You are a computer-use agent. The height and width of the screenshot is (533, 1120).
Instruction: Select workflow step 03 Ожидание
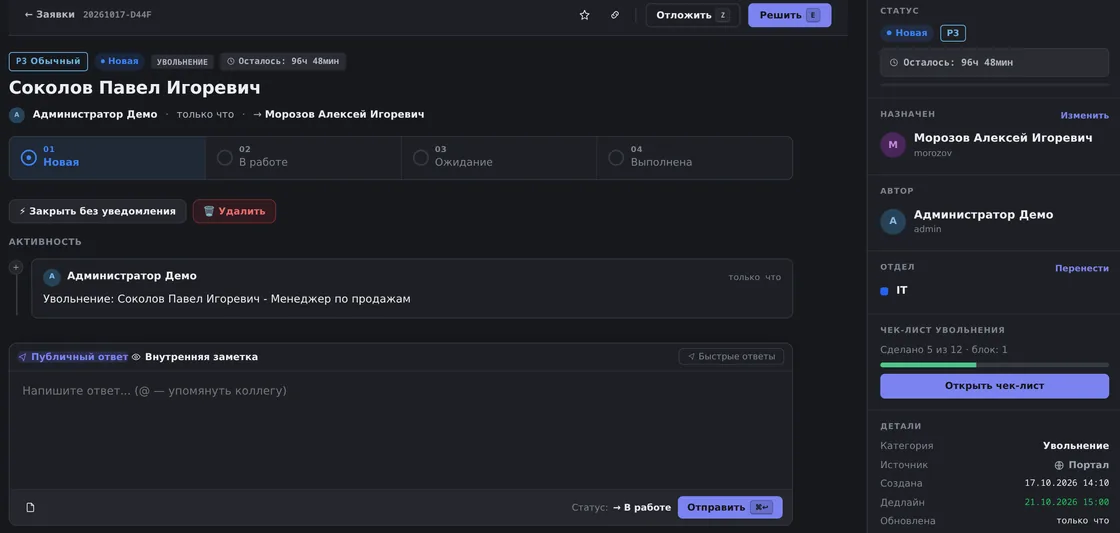point(499,158)
